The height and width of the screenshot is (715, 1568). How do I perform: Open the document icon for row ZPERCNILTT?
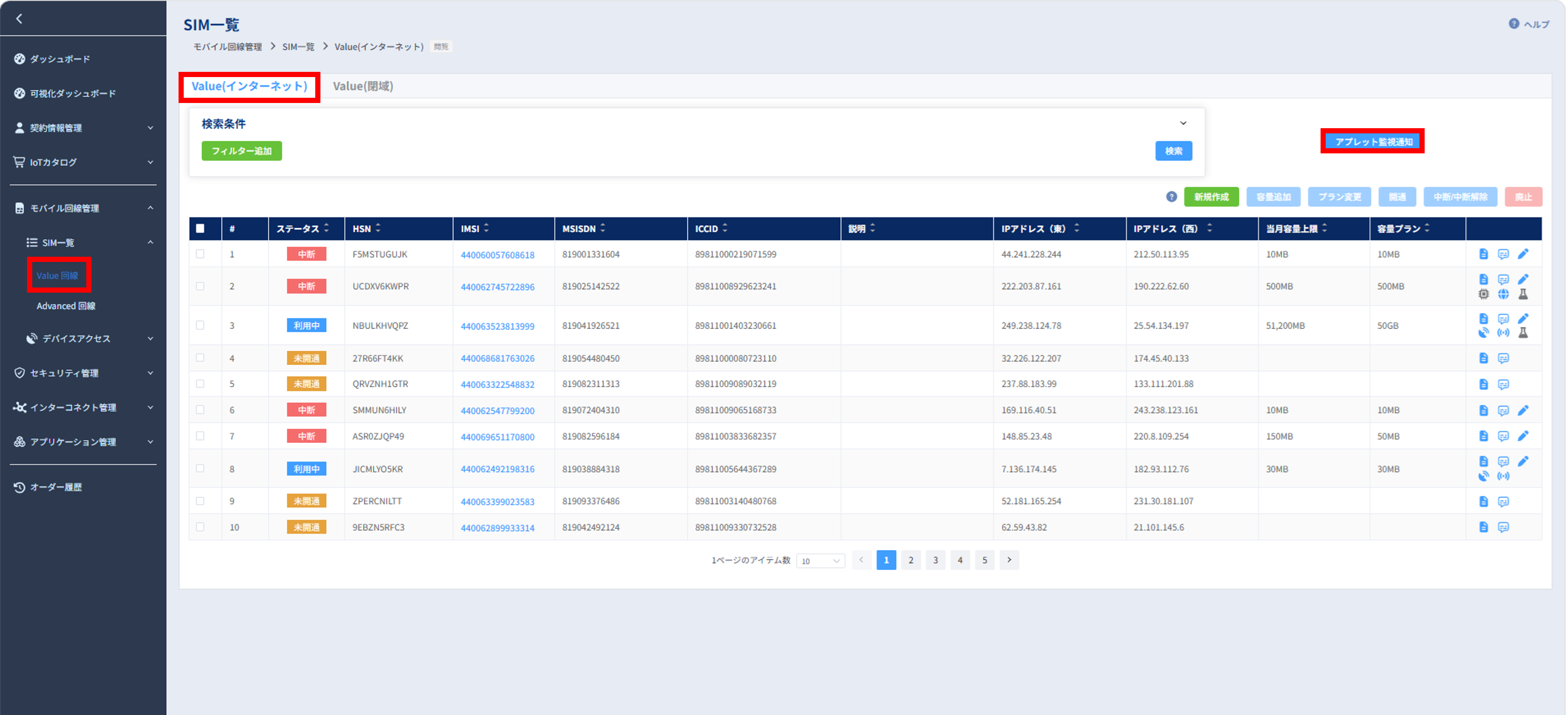pyautogui.click(x=1484, y=501)
